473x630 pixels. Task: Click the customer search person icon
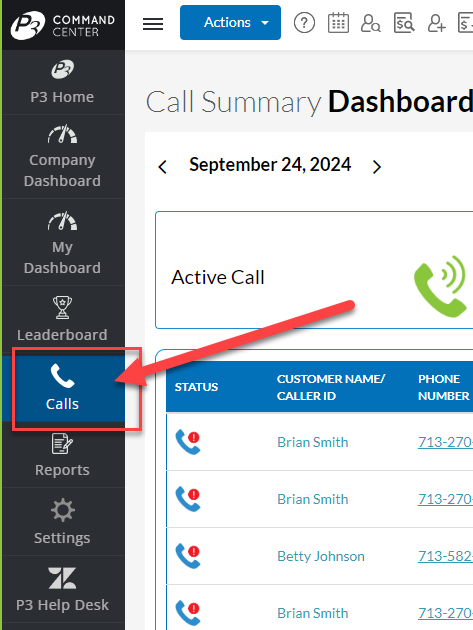tap(371, 23)
